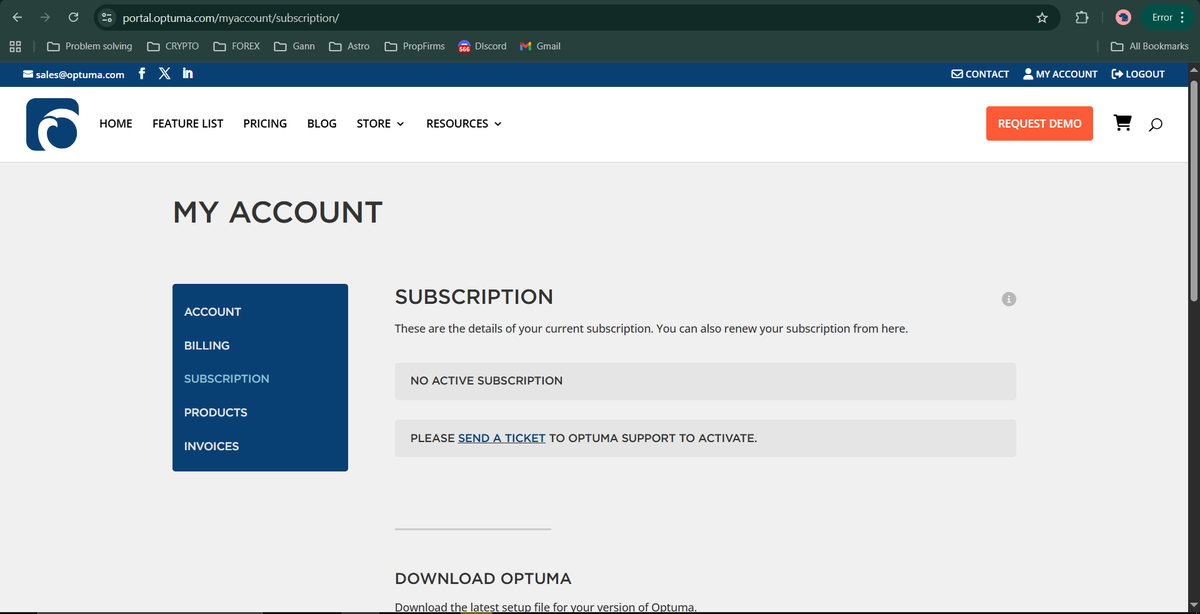Click the DOWNLOAD OPTUMA heading
Viewport: 1200px width, 614px height.
click(483, 579)
